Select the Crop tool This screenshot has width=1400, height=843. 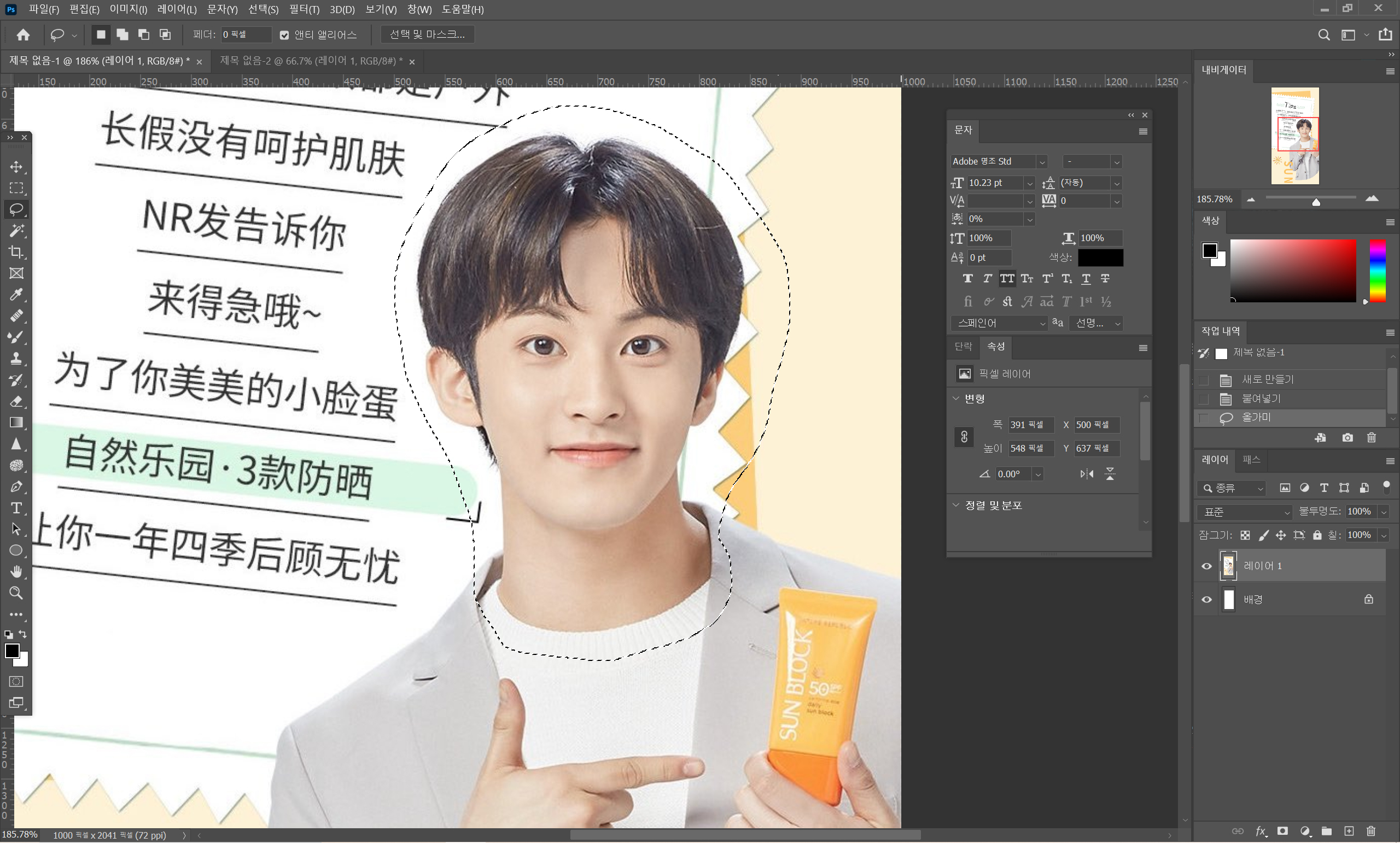point(16,251)
